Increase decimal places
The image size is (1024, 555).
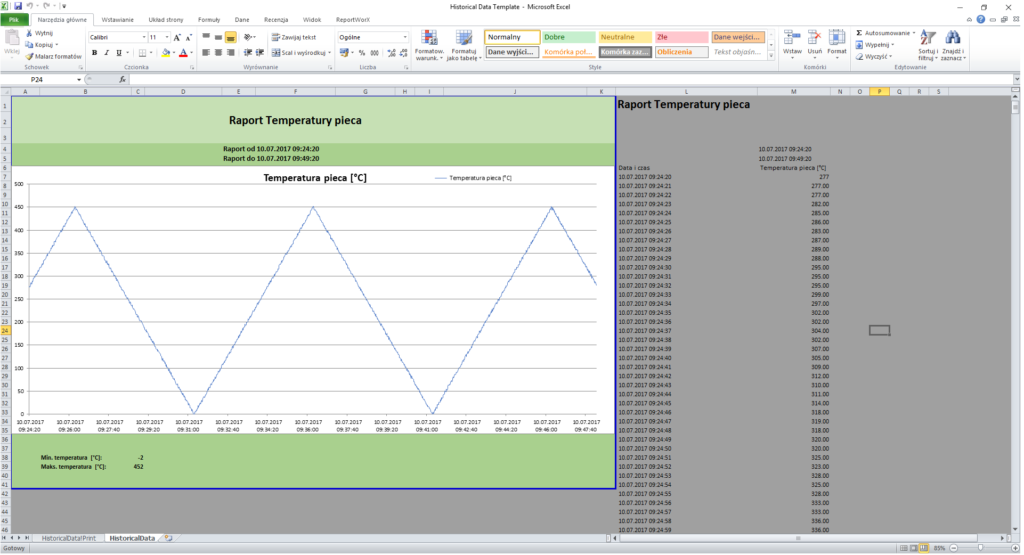point(391,53)
